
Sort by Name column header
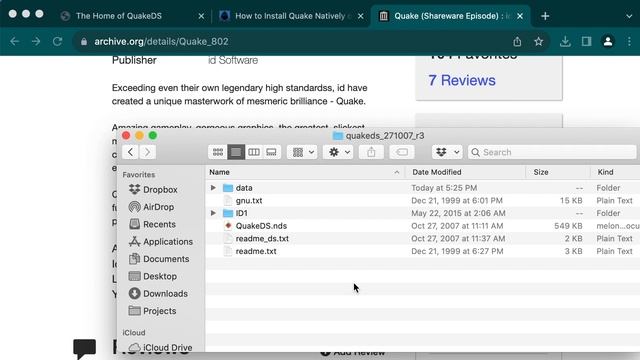pos(304,172)
